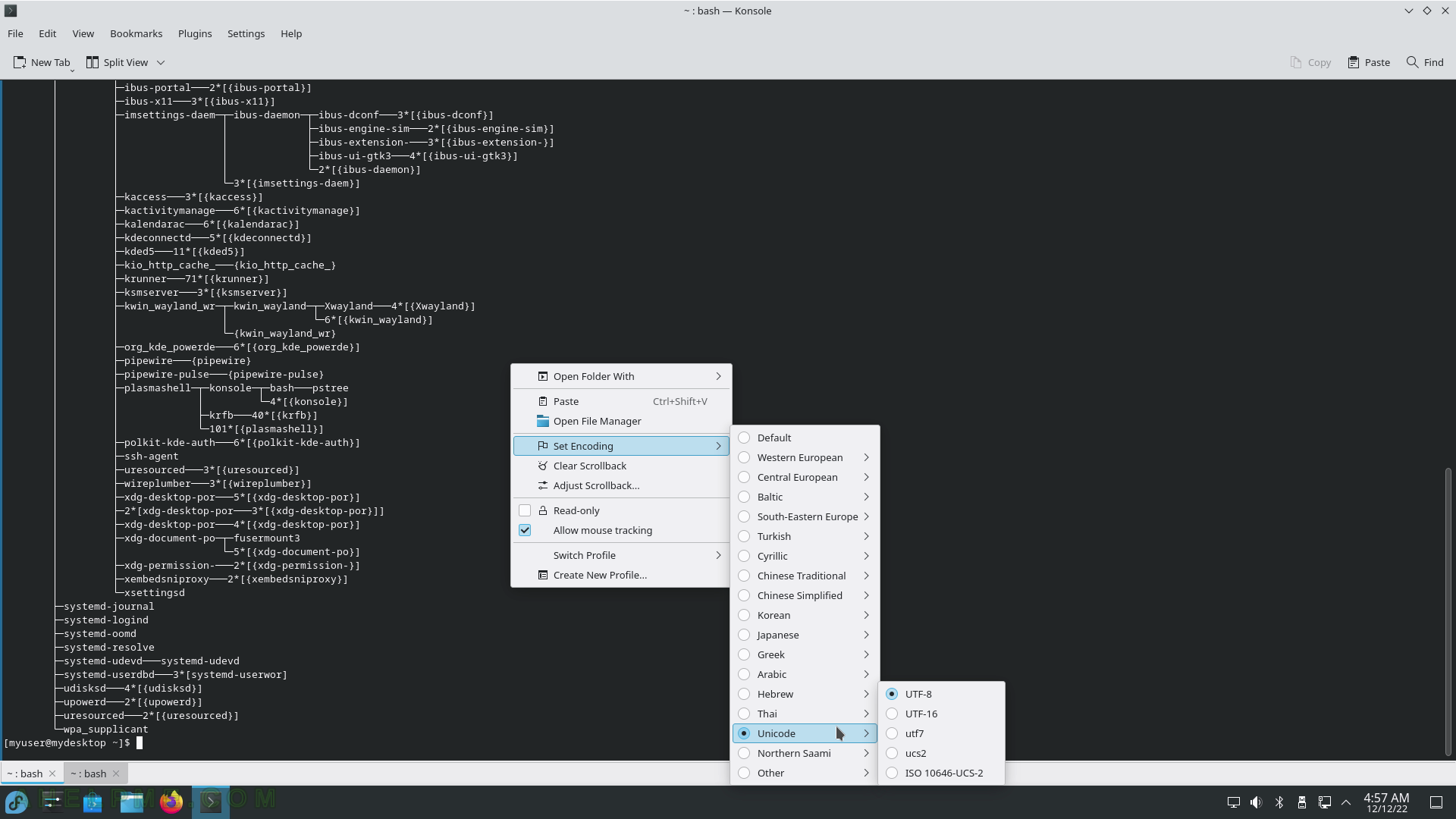Expand Central European encodings
This screenshot has height=819, width=1456.
tap(805, 477)
